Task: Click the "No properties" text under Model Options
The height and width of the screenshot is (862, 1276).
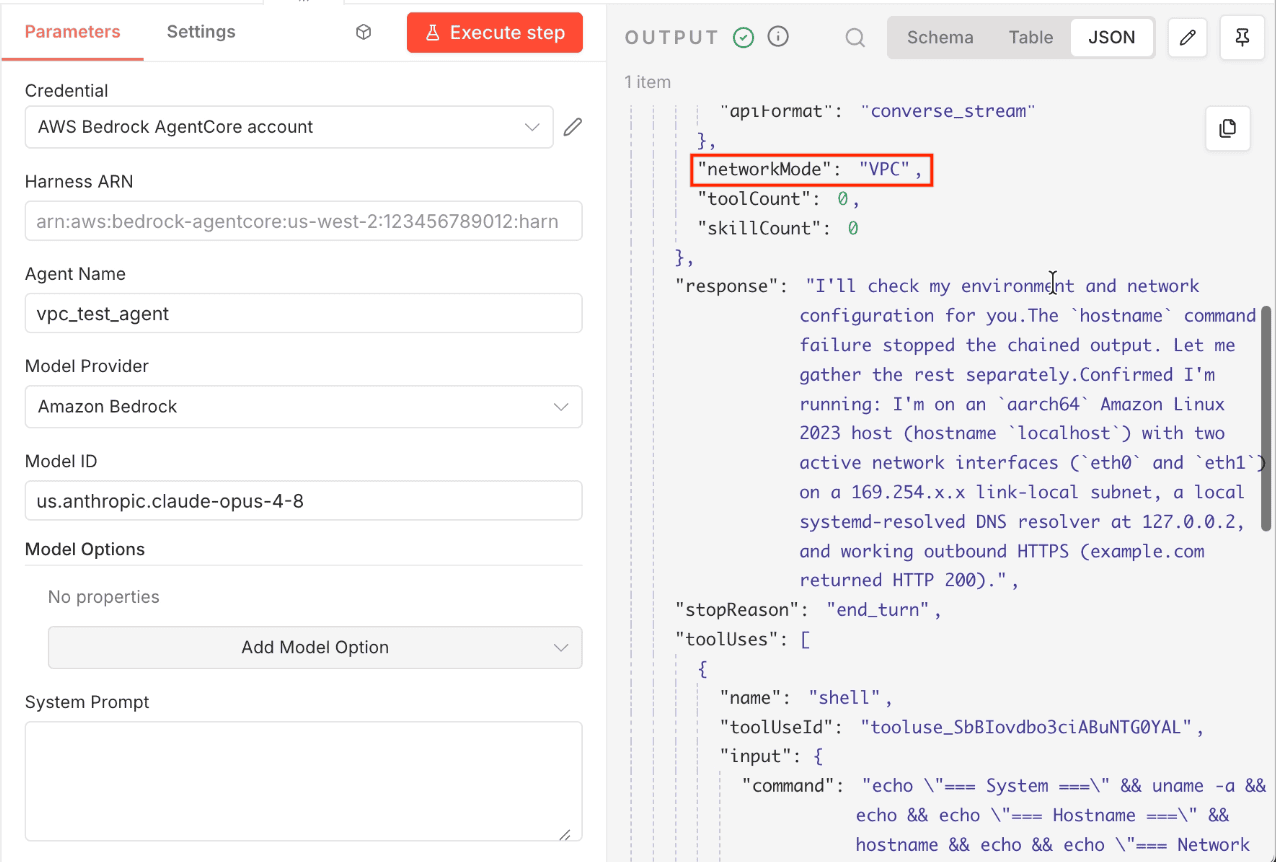Action: [104, 597]
